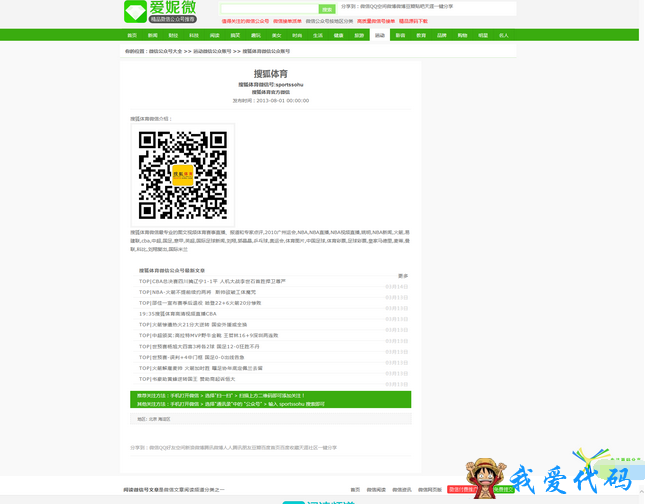Open the 明星 navigation item
The height and width of the screenshot is (504, 649).
[483, 36]
